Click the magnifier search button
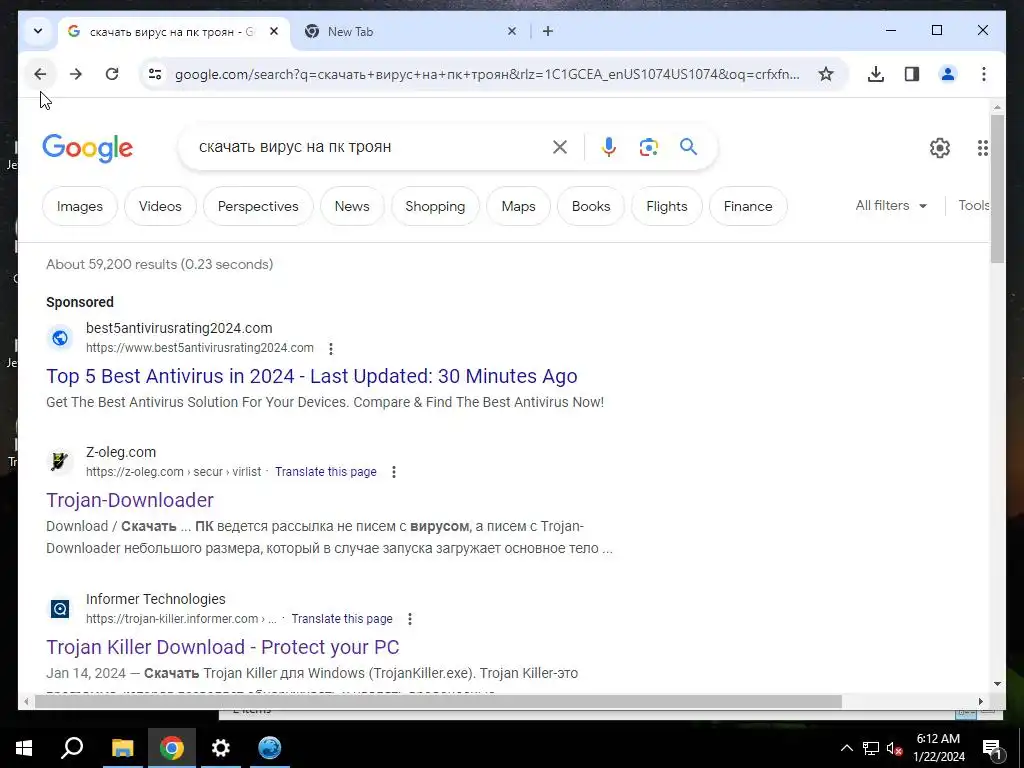The height and width of the screenshot is (768, 1024). click(688, 146)
